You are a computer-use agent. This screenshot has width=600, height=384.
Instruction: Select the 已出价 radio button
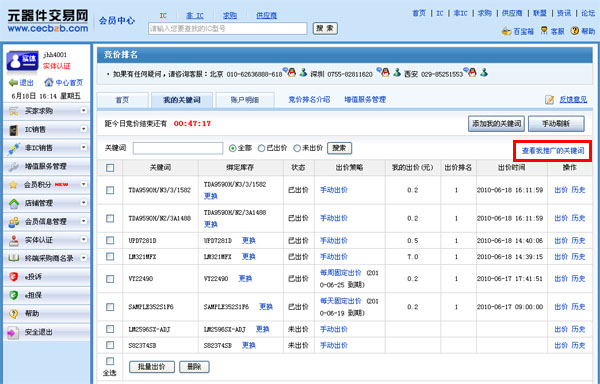click(x=261, y=148)
